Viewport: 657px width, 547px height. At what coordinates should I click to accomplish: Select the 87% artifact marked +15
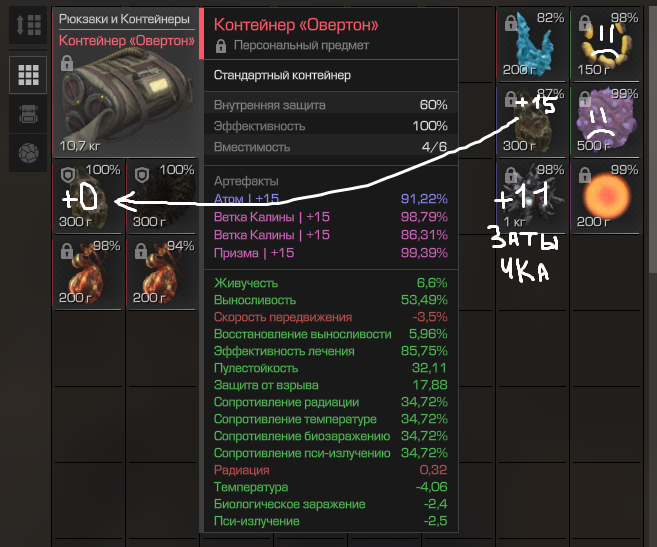pos(531,122)
